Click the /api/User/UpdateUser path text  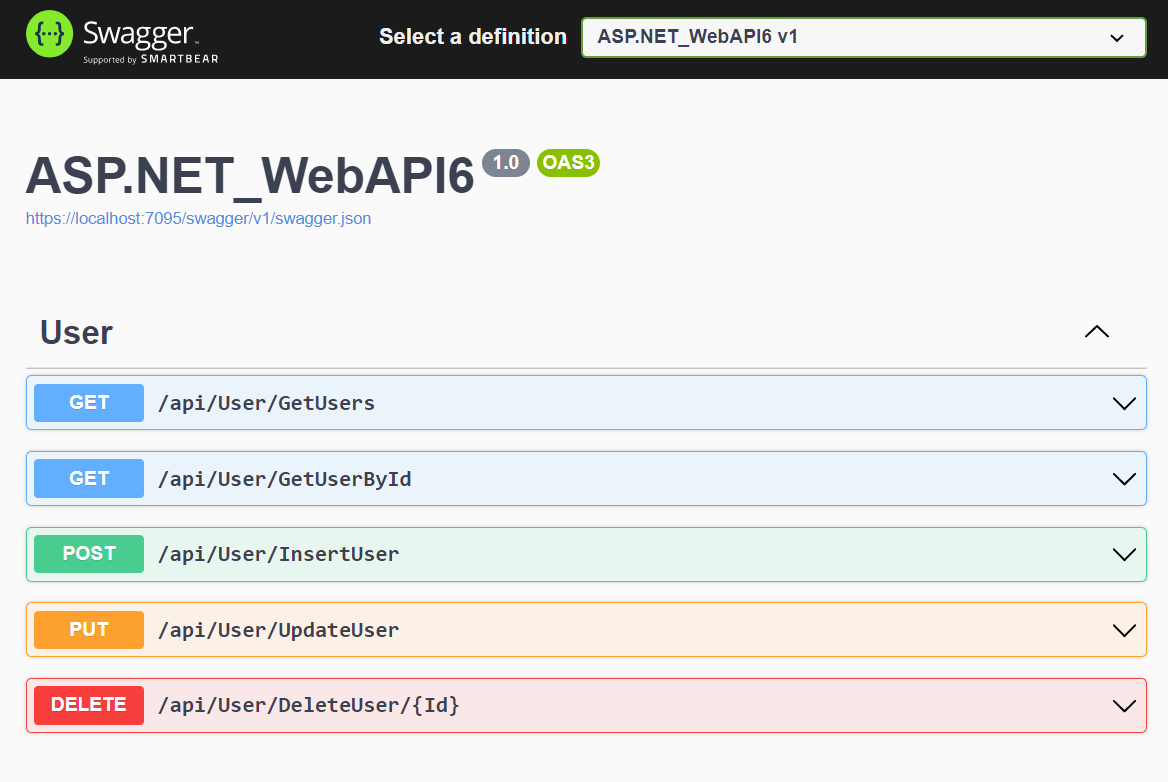279,630
